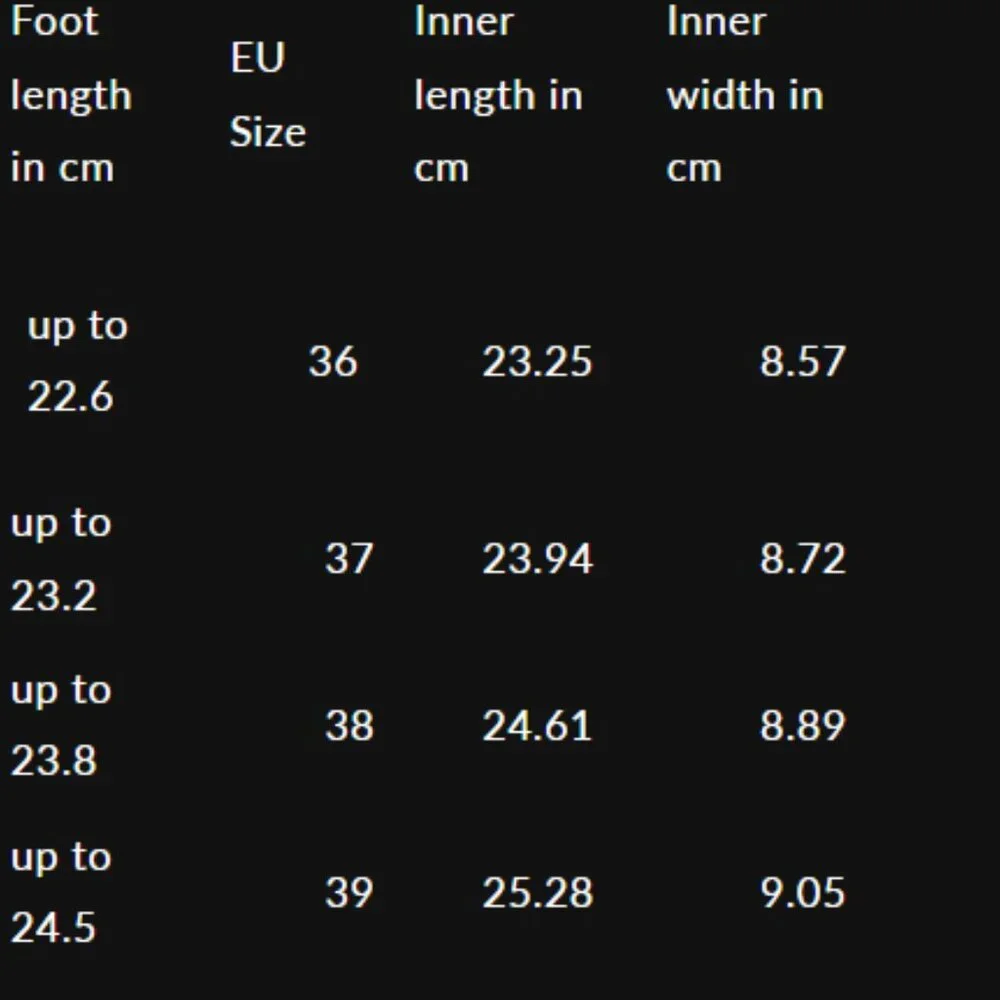Click the "Foot length in cm" column header
This screenshot has height=1000, width=1000.
[x=71, y=95]
